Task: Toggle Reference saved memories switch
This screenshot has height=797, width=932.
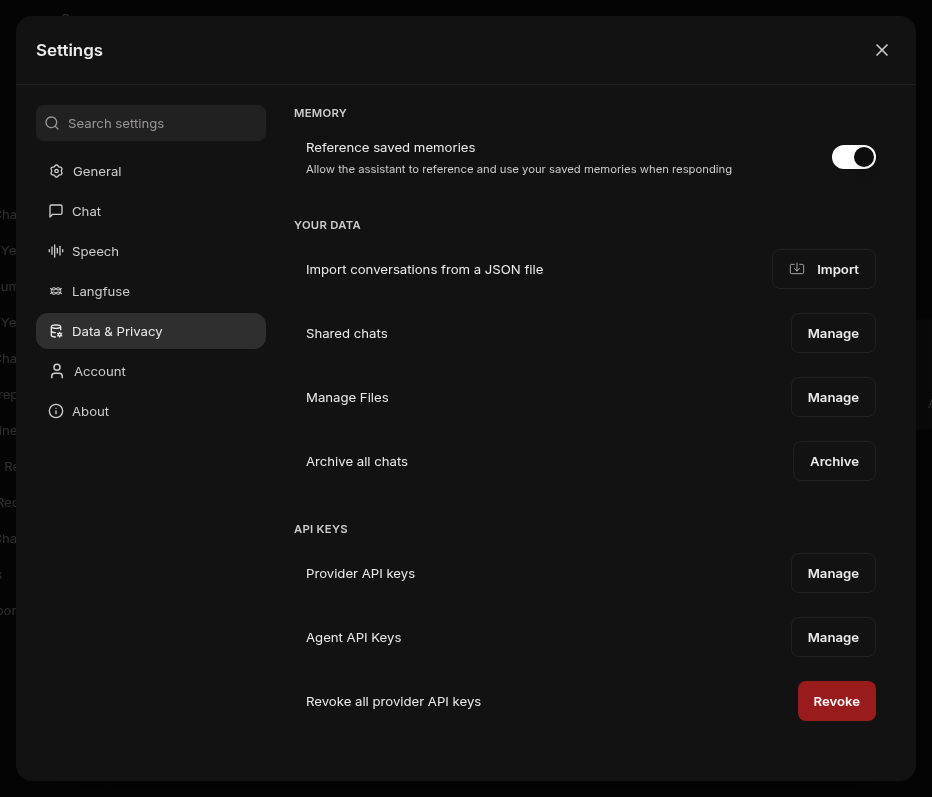Action: 854,157
